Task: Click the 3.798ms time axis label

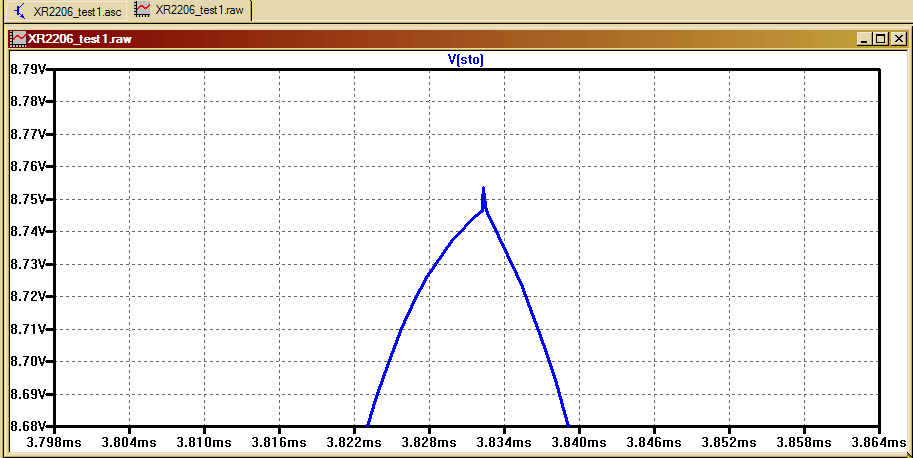Action: tap(54, 443)
